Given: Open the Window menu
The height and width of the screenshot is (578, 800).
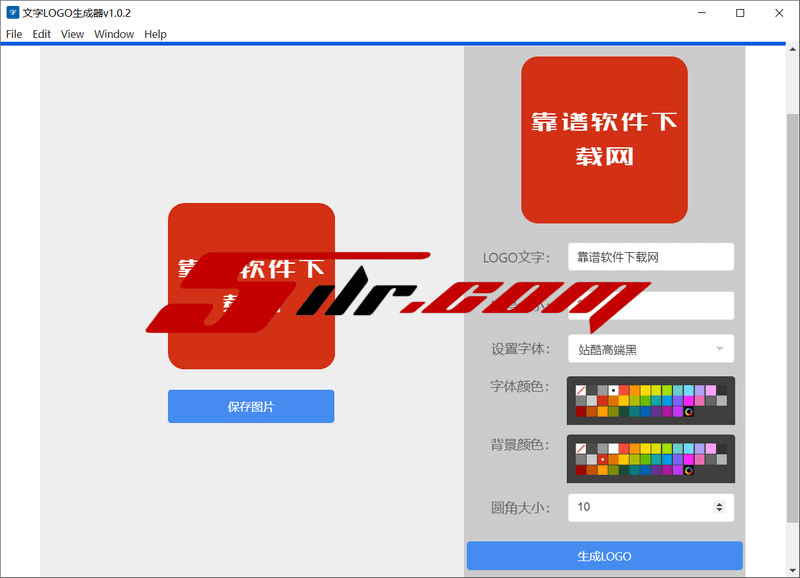Looking at the screenshot, I should coord(114,34).
